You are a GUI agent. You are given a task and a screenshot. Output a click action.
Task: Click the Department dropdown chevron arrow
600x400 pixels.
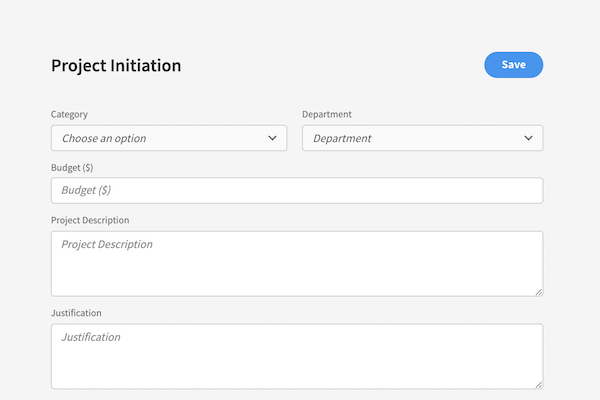(x=528, y=138)
